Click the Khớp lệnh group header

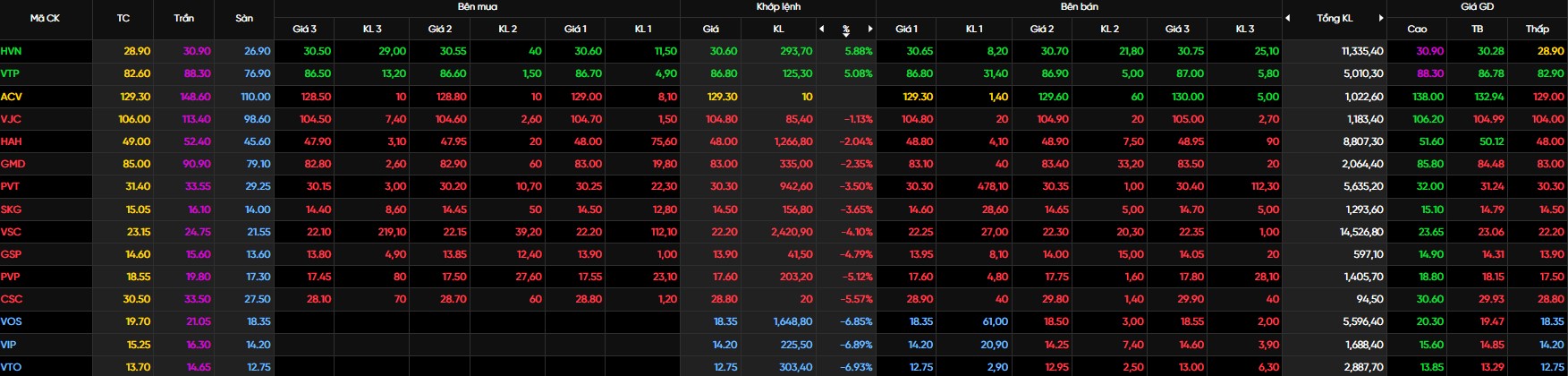[x=778, y=6]
